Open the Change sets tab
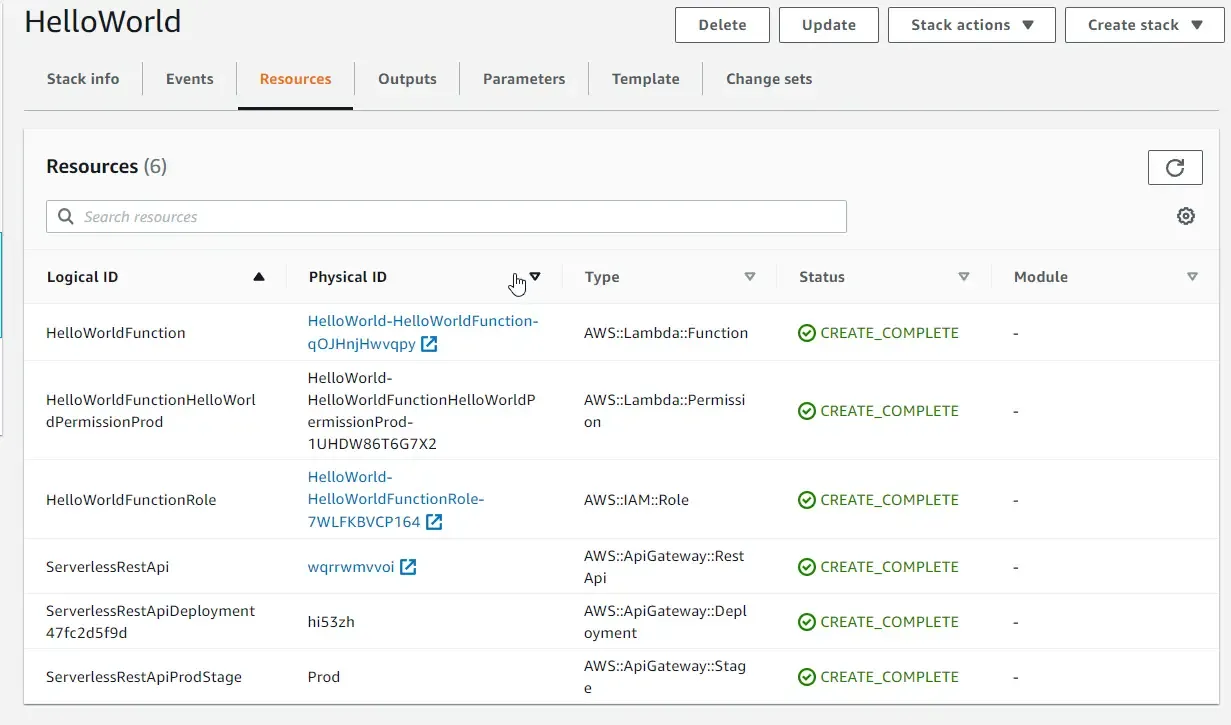This screenshot has width=1231, height=725. tap(768, 78)
